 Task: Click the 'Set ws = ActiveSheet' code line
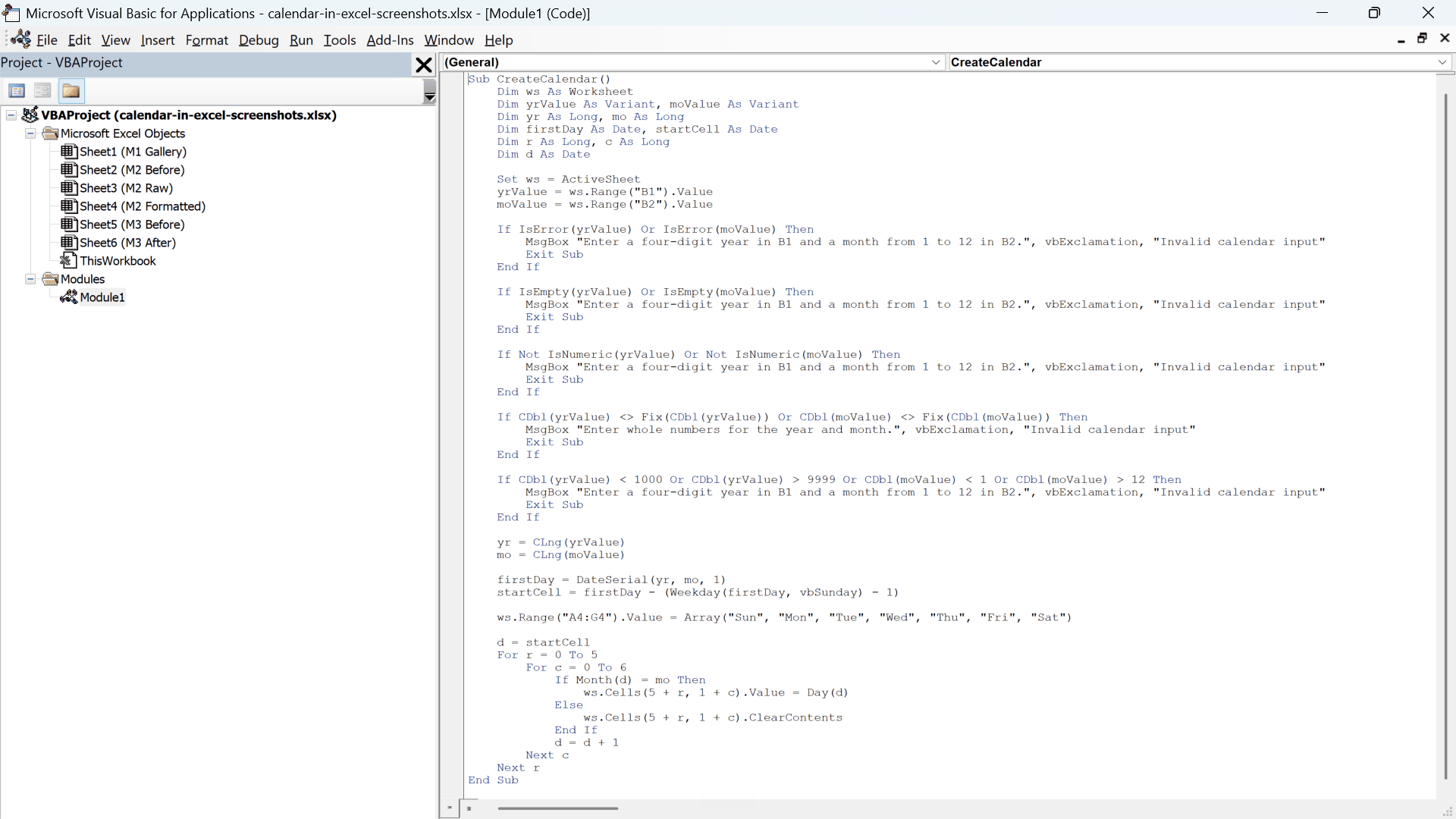569,179
